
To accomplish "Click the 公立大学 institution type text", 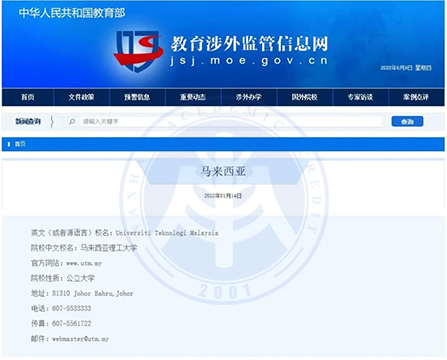I will coord(80,278).
